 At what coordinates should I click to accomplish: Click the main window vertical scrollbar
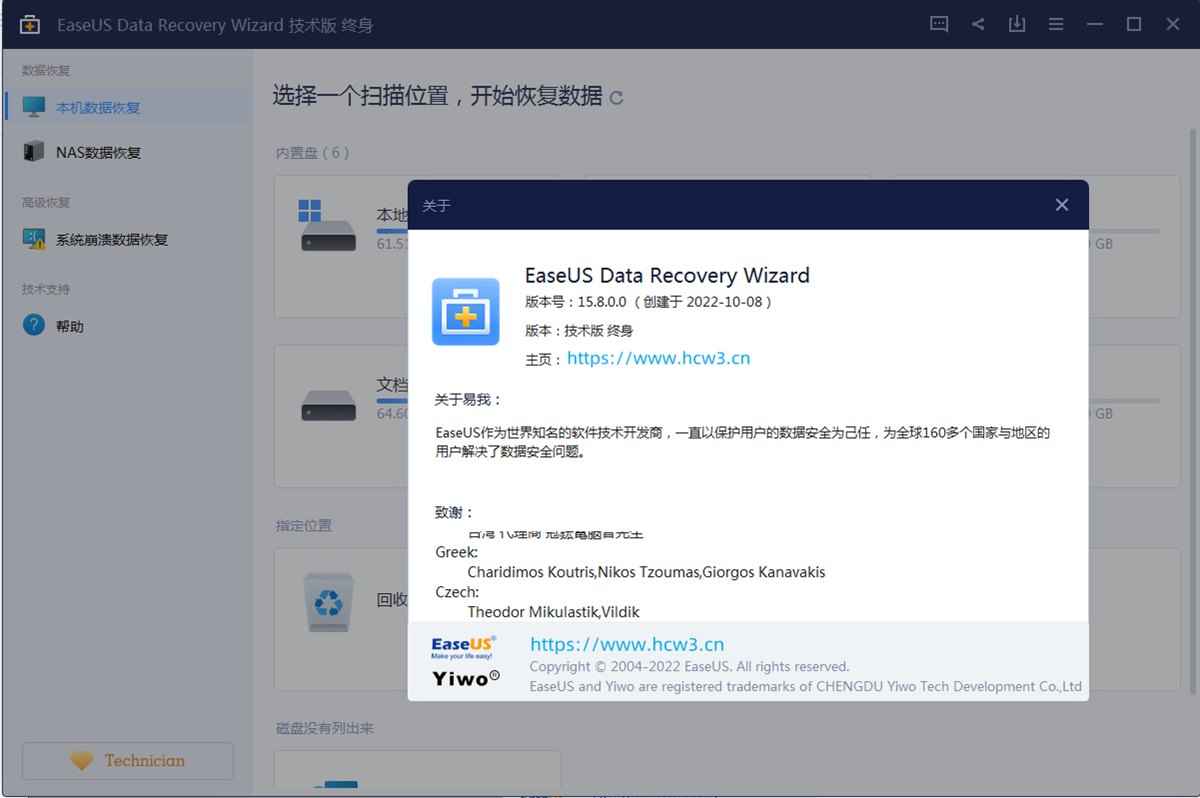point(1192,410)
